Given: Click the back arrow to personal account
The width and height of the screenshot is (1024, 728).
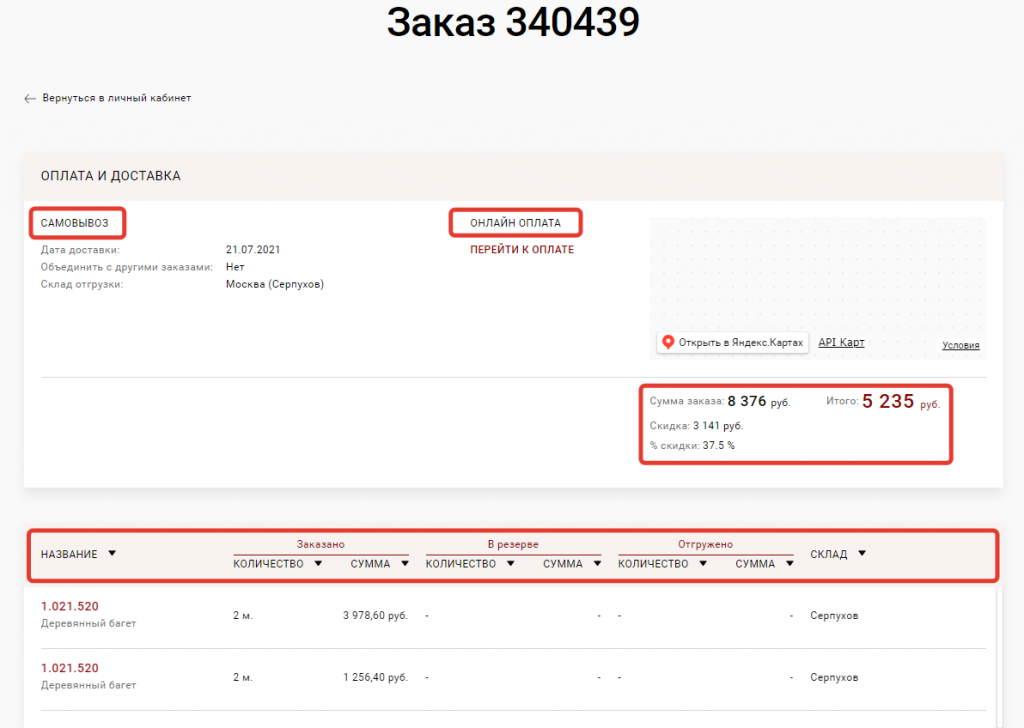Looking at the screenshot, I should [x=30, y=98].
